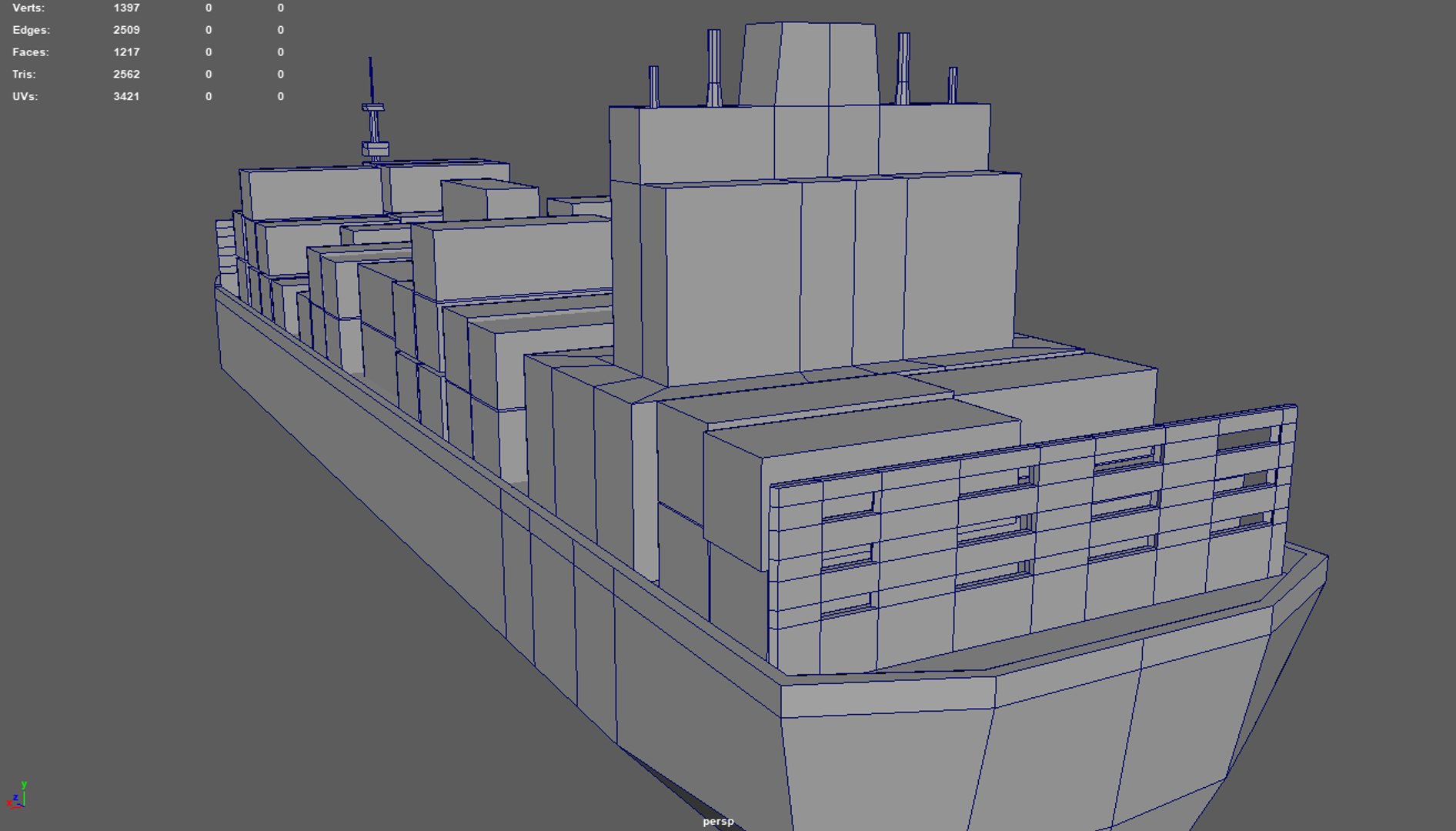The height and width of the screenshot is (831, 1456).
Task: Click the Faces count value 1217
Action: point(126,52)
